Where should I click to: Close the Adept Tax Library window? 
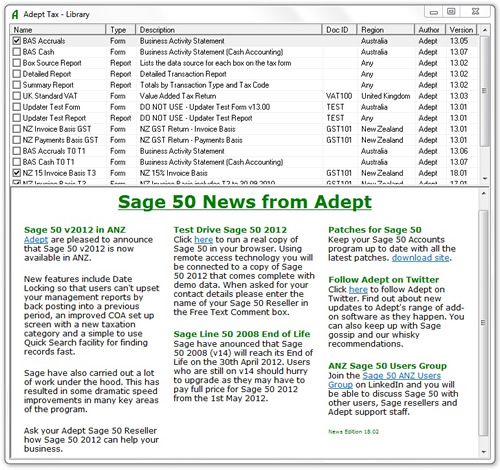[x=476, y=12]
